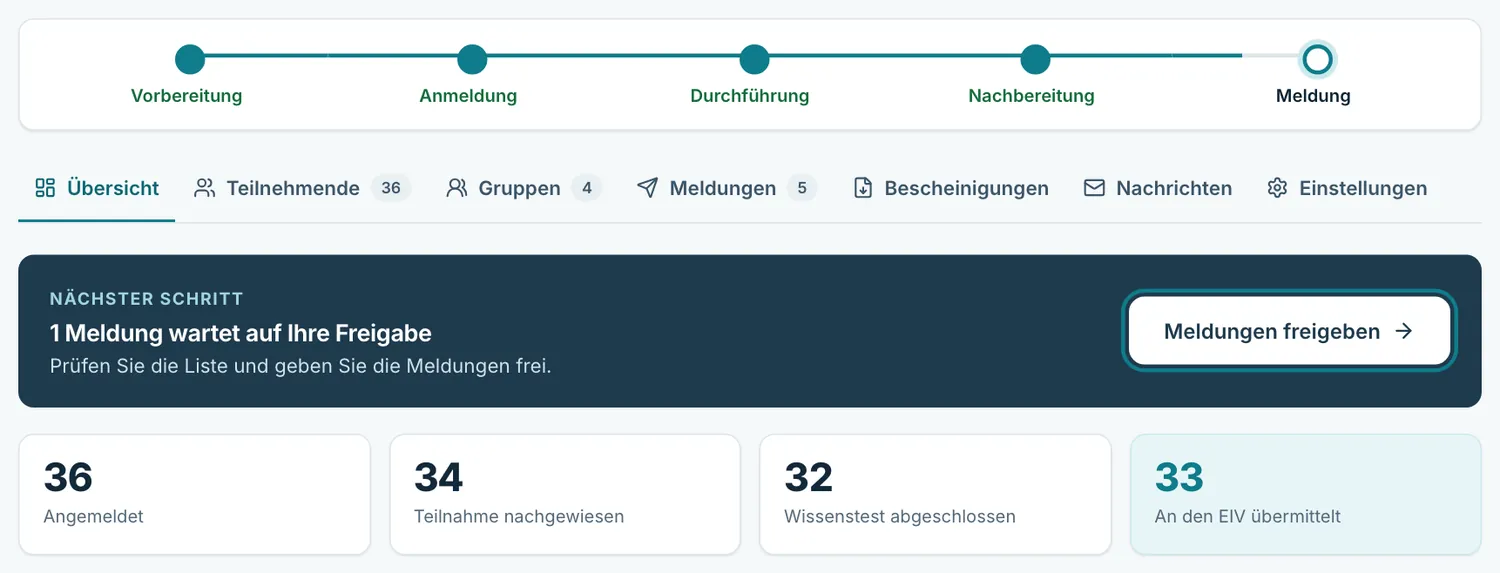Click the Nachbereitung step label

tap(1031, 96)
